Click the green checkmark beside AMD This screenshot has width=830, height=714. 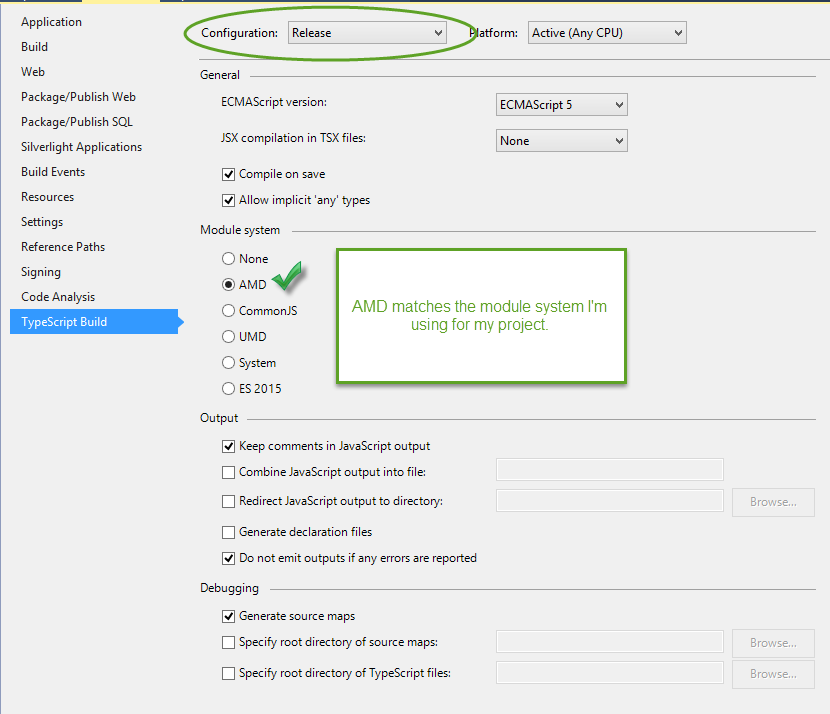(x=287, y=276)
